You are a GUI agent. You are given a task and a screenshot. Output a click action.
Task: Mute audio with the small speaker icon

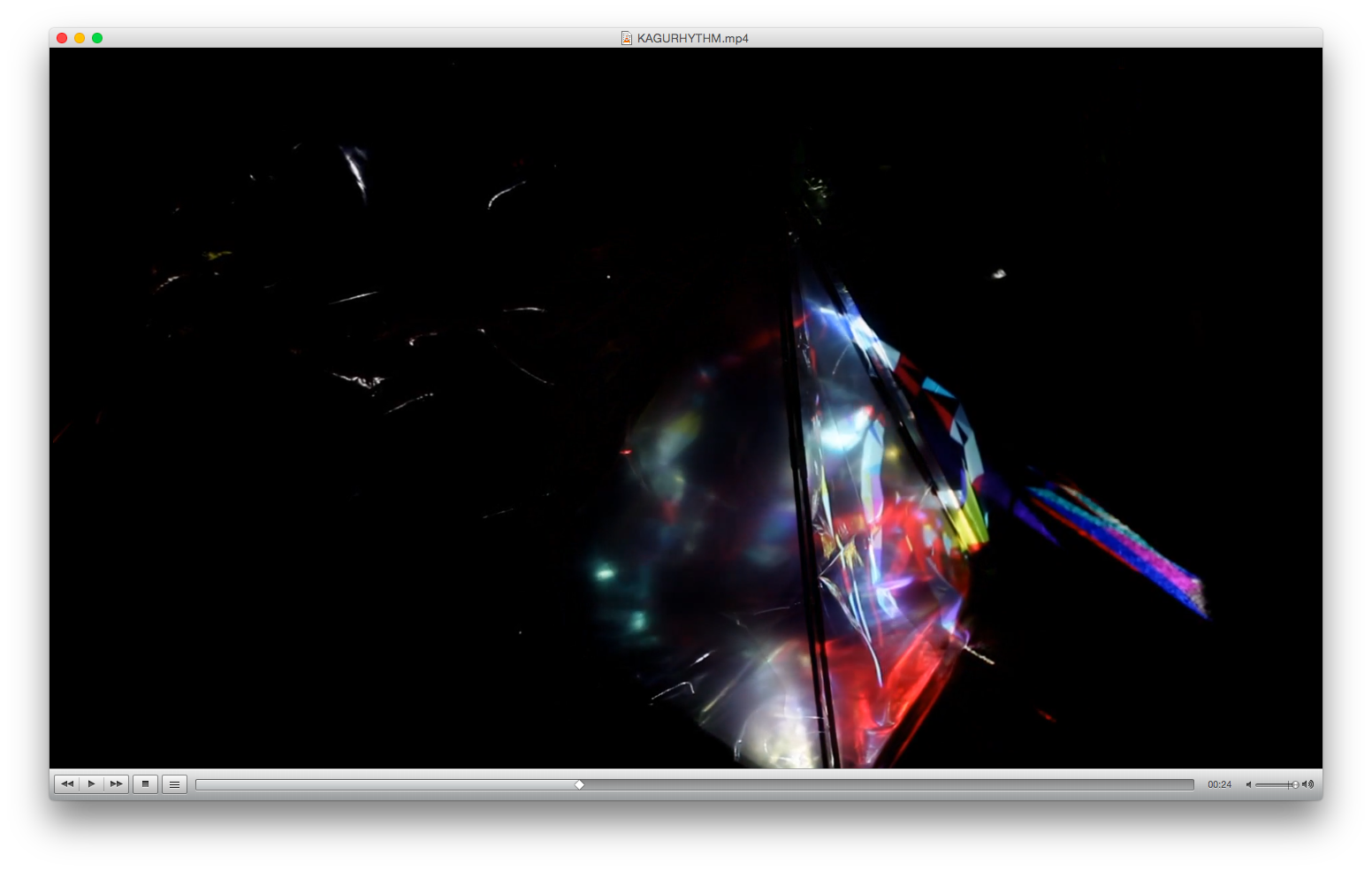point(1248,784)
